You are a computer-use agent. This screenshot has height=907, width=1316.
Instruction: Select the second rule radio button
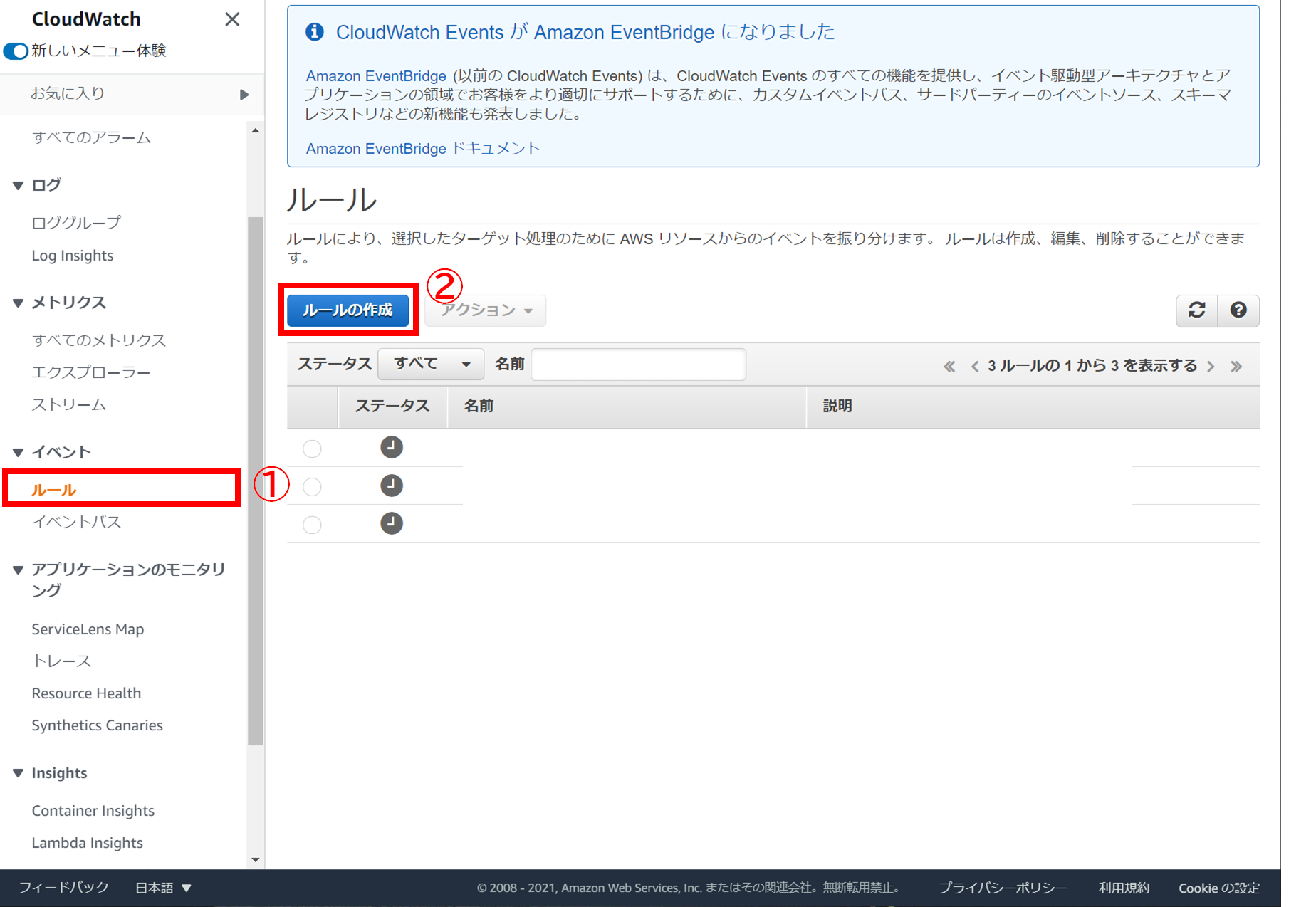point(312,487)
